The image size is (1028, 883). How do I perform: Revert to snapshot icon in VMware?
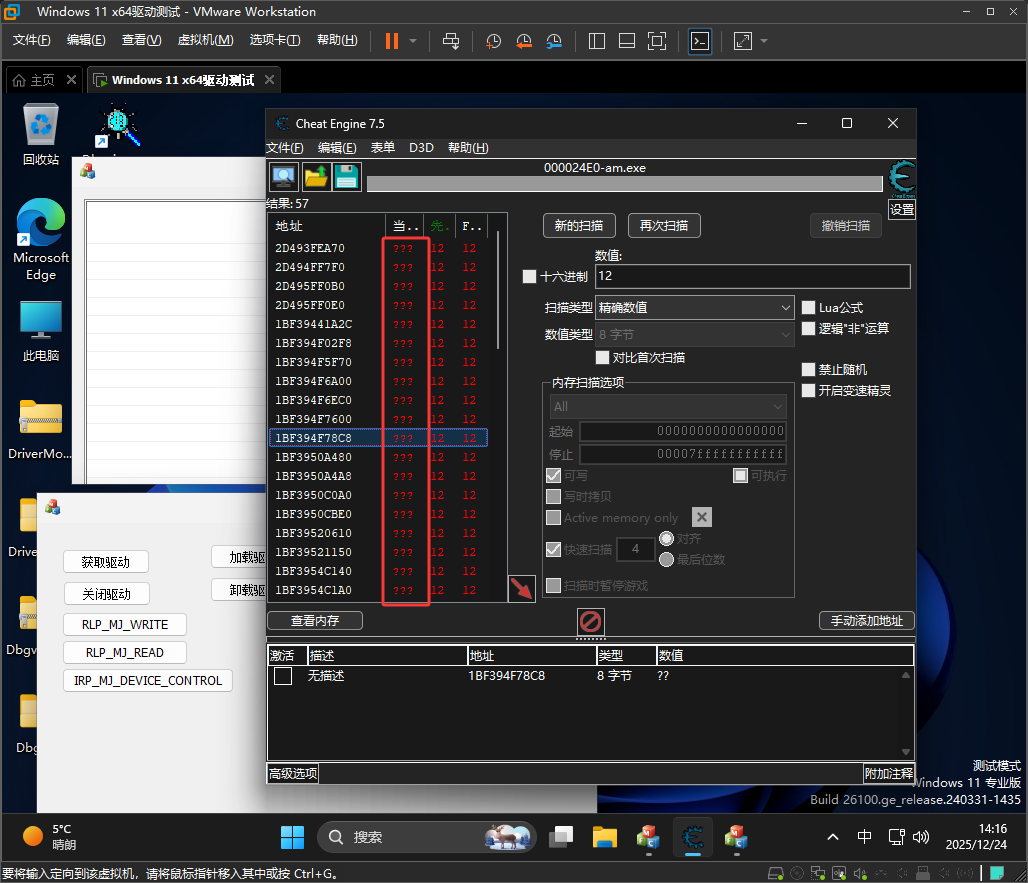pos(523,41)
